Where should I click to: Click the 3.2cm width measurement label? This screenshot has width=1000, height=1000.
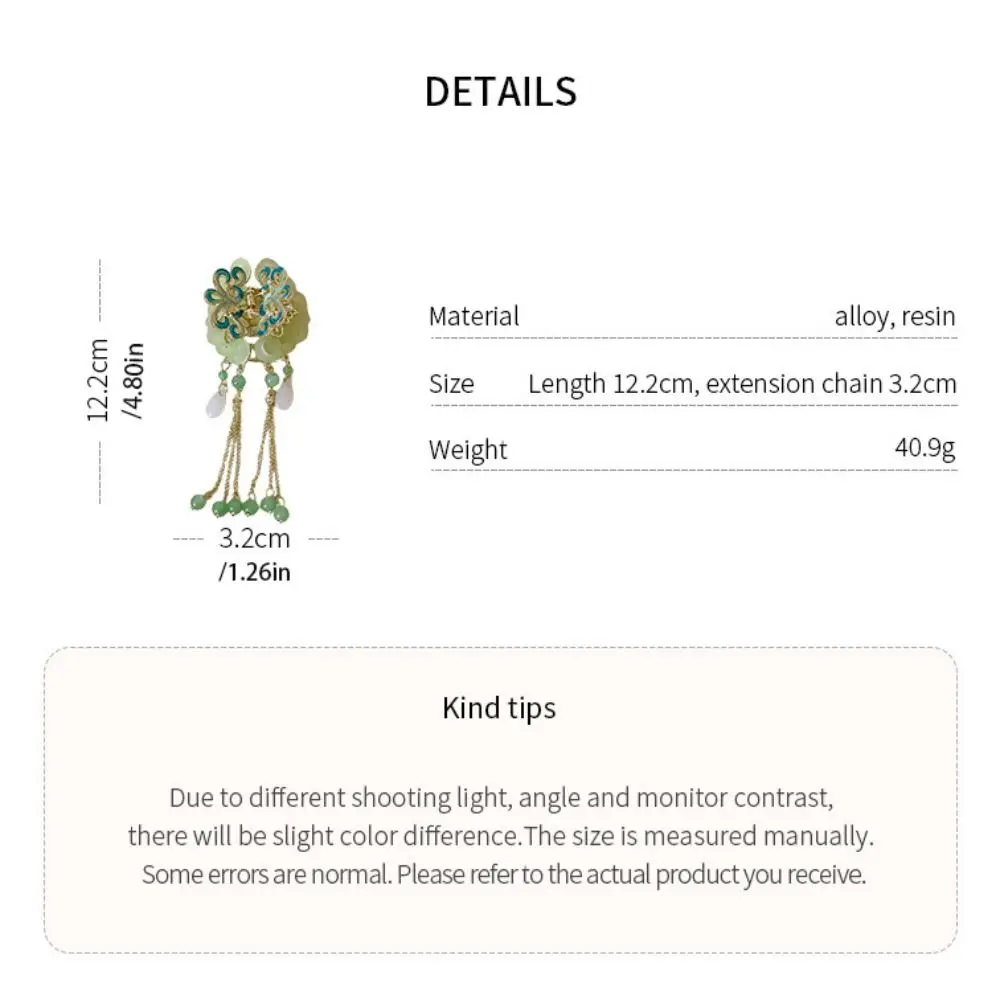pyautogui.click(x=254, y=538)
